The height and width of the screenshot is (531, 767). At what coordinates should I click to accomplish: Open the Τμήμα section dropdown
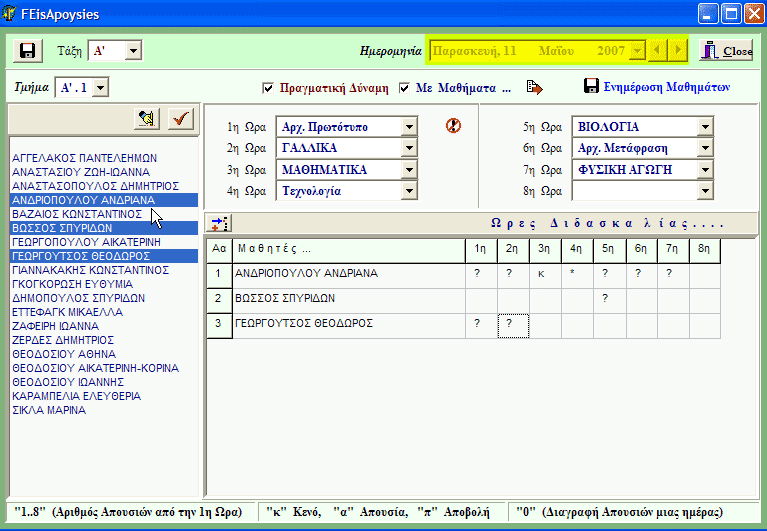coord(100,88)
